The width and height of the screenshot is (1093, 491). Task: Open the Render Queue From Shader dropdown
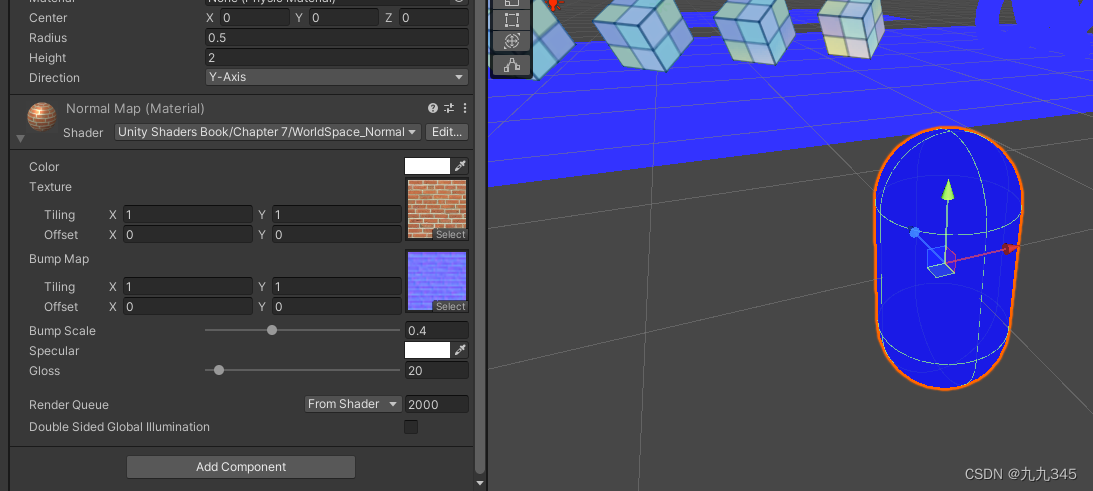click(x=353, y=404)
